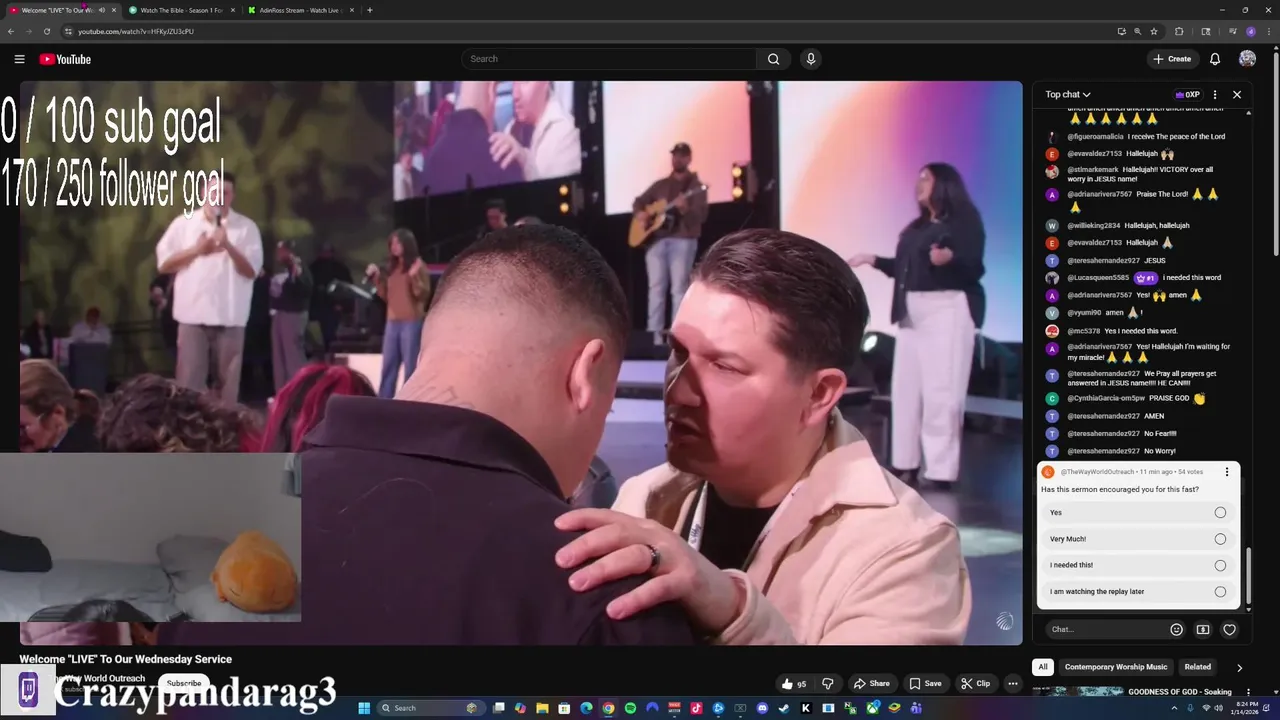Image resolution: width=1280 pixels, height=720 pixels.
Task: Close the live chat panel
Action: click(1237, 95)
